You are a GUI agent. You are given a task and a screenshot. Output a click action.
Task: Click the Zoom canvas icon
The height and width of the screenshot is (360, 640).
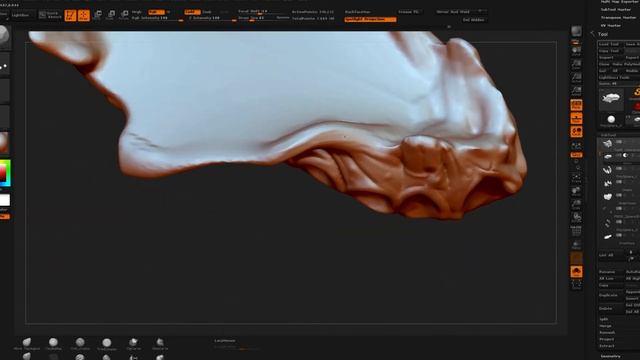tap(576, 64)
